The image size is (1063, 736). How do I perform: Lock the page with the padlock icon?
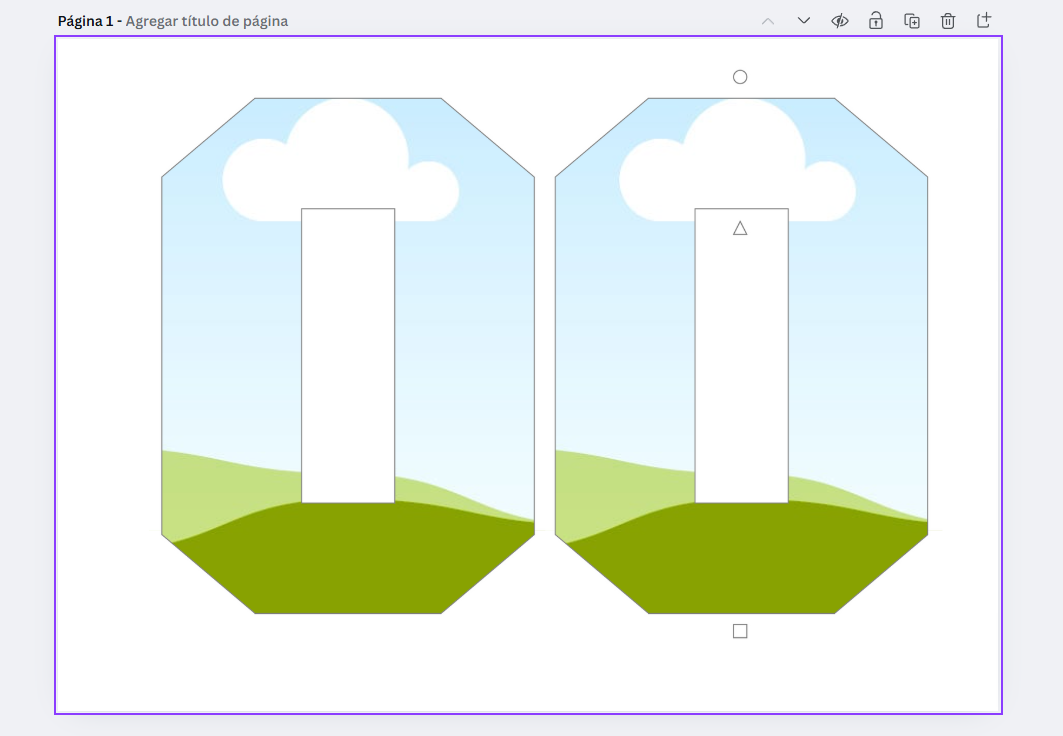click(876, 21)
